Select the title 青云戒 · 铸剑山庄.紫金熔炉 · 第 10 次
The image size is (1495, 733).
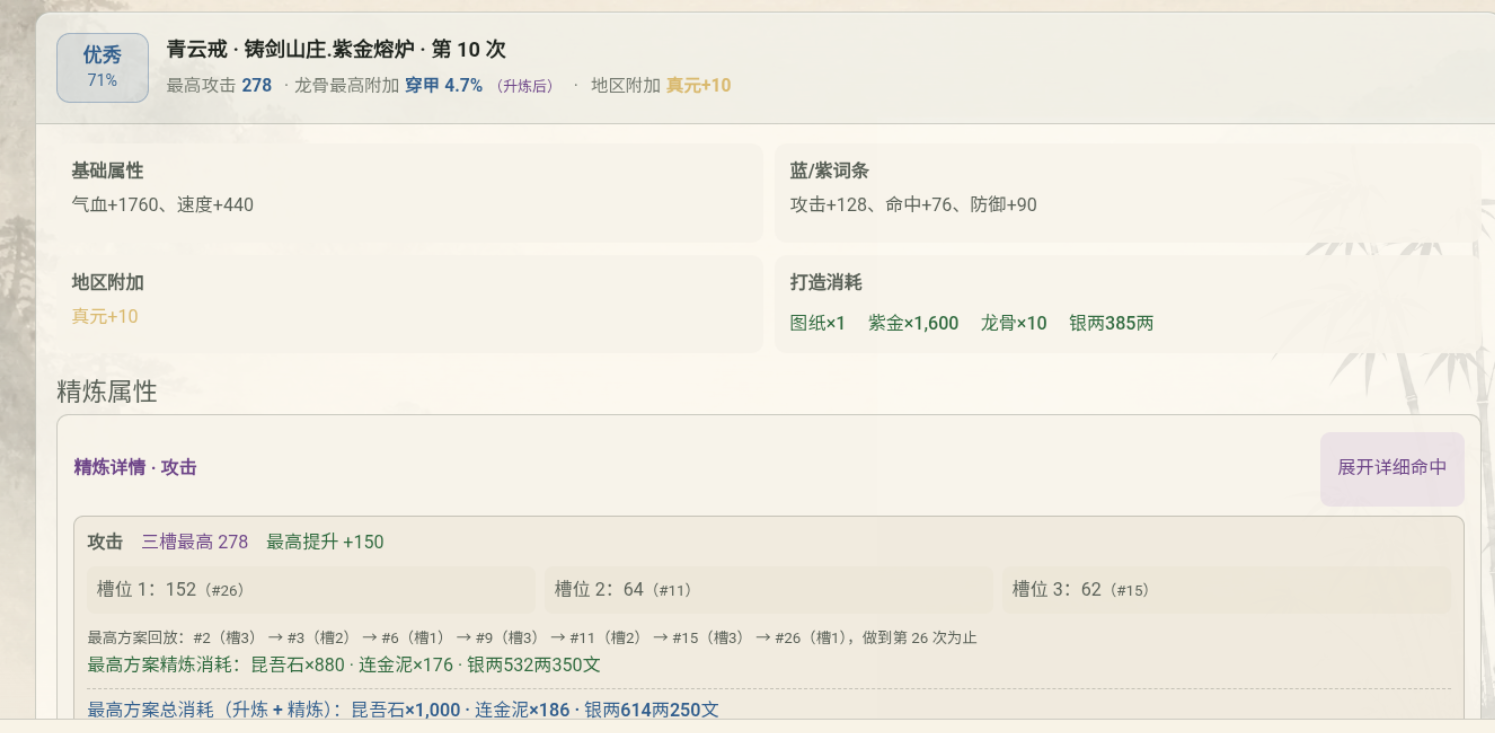[336, 50]
